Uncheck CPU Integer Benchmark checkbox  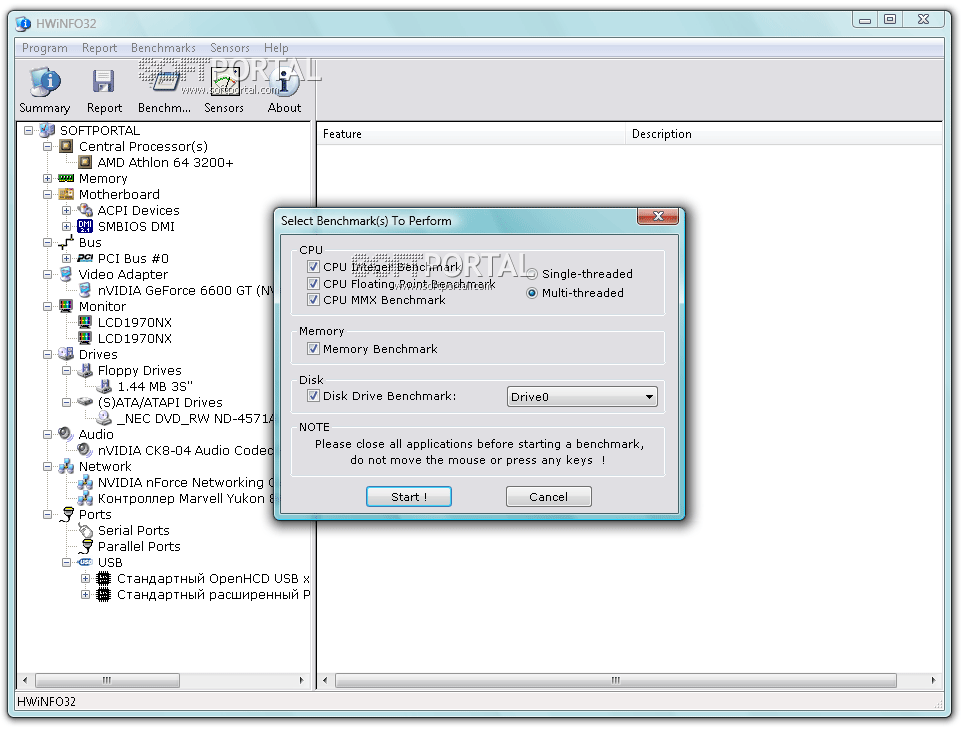(x=314, y=267)
